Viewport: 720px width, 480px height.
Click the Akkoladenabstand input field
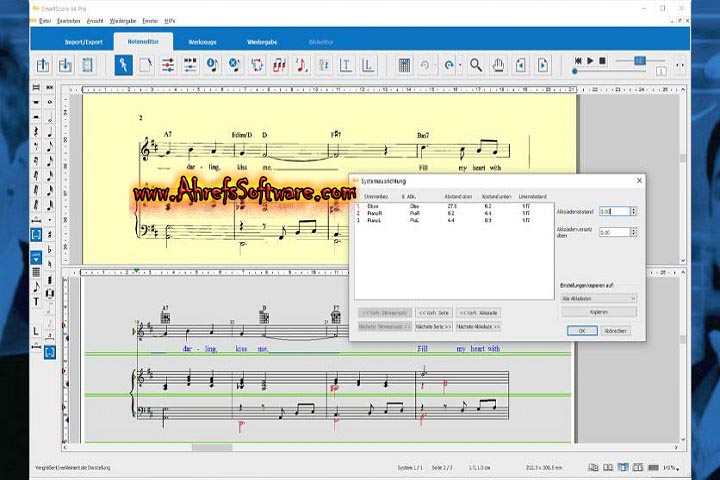[x=612, y=211]
